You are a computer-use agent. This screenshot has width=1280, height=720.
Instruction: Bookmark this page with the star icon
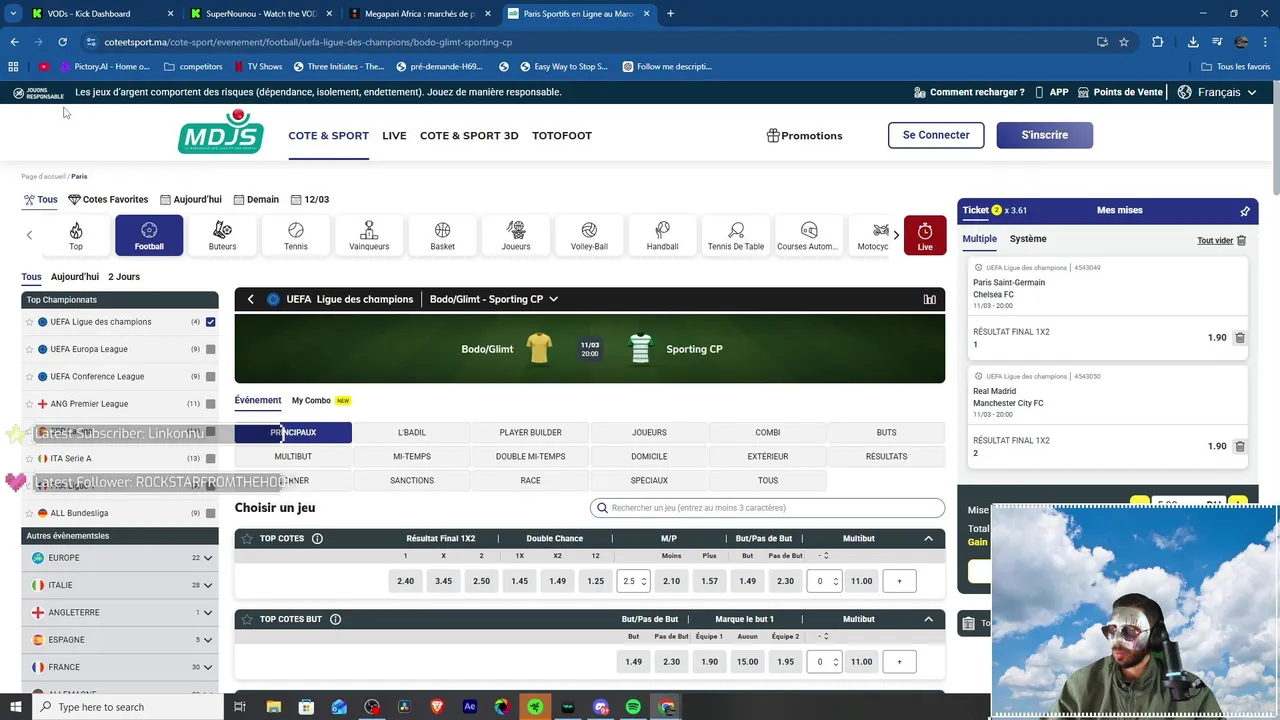(x=1124, y=42)
